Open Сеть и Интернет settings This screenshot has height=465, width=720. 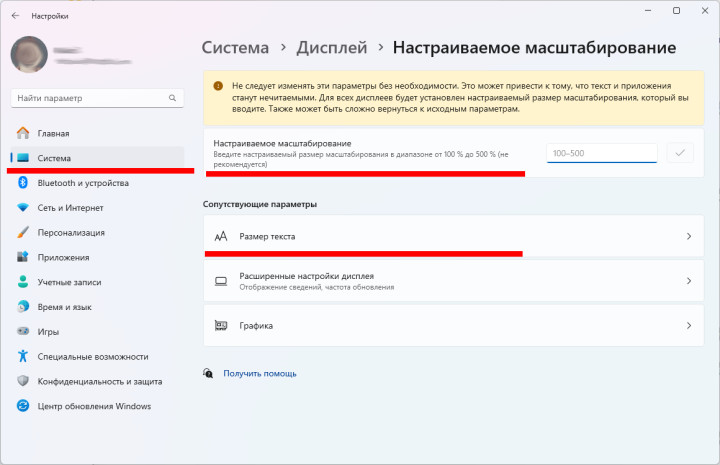pos(70,208)
